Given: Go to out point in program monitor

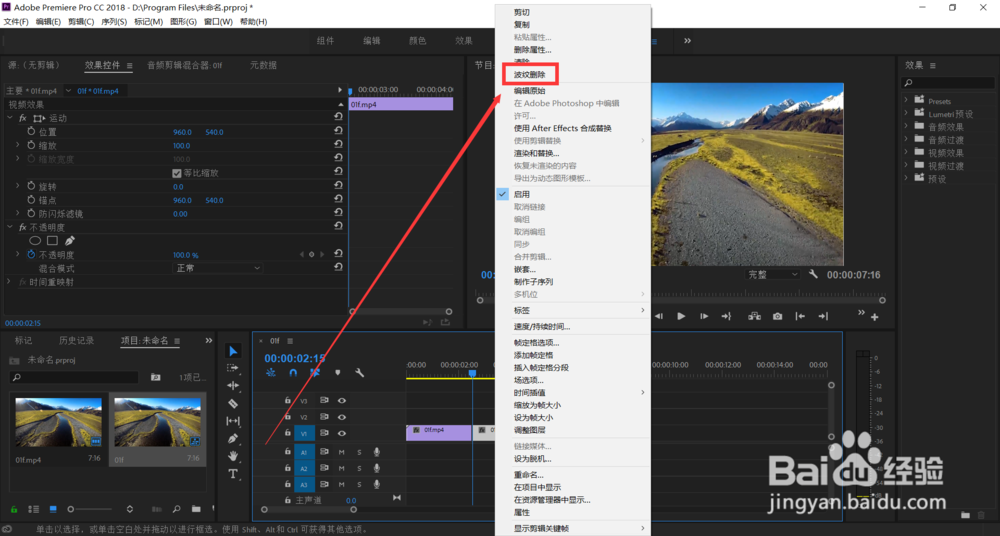Looking at the screenshot, I should pos(726,316).
